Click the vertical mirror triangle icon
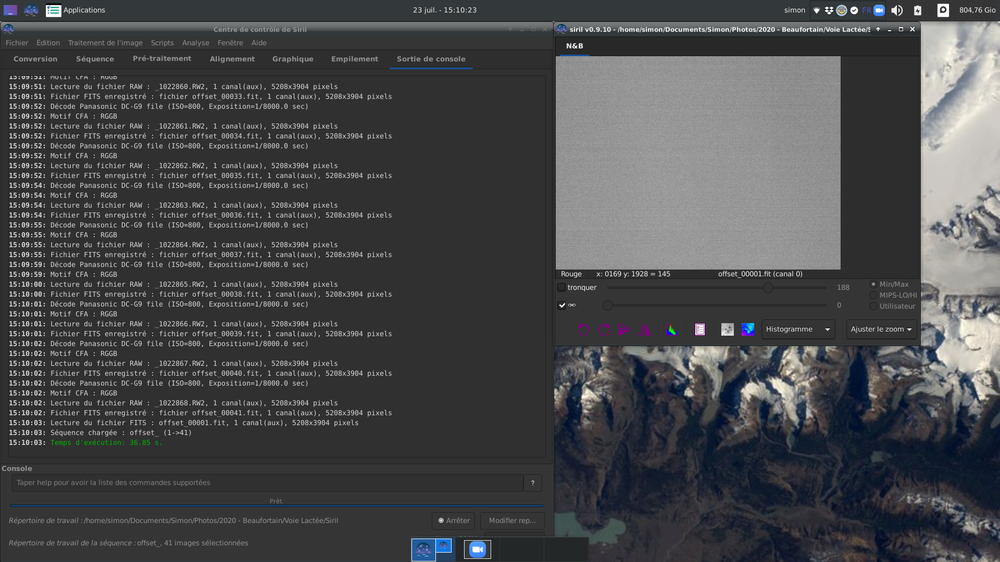The height and width of the screenshot is (562, 1000). [646, 329]
